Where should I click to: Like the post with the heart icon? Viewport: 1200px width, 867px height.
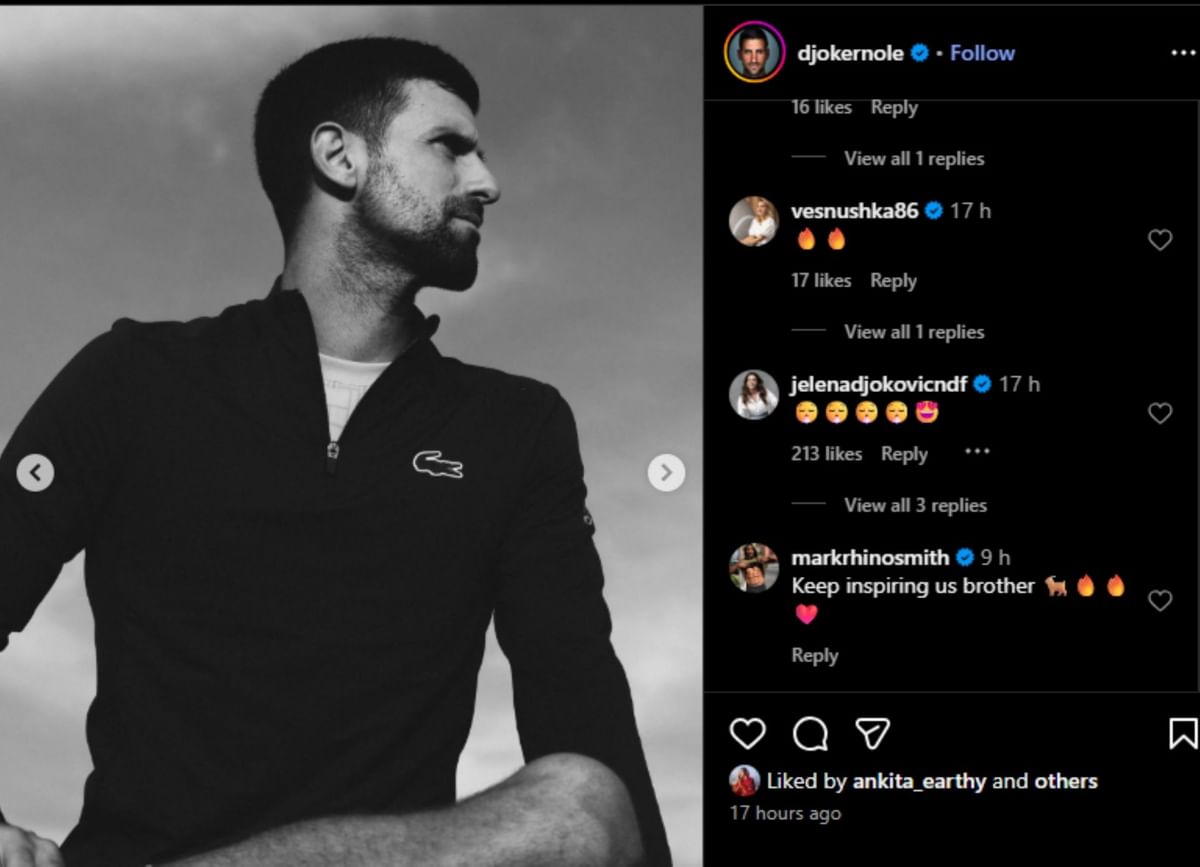click(747, 733)
